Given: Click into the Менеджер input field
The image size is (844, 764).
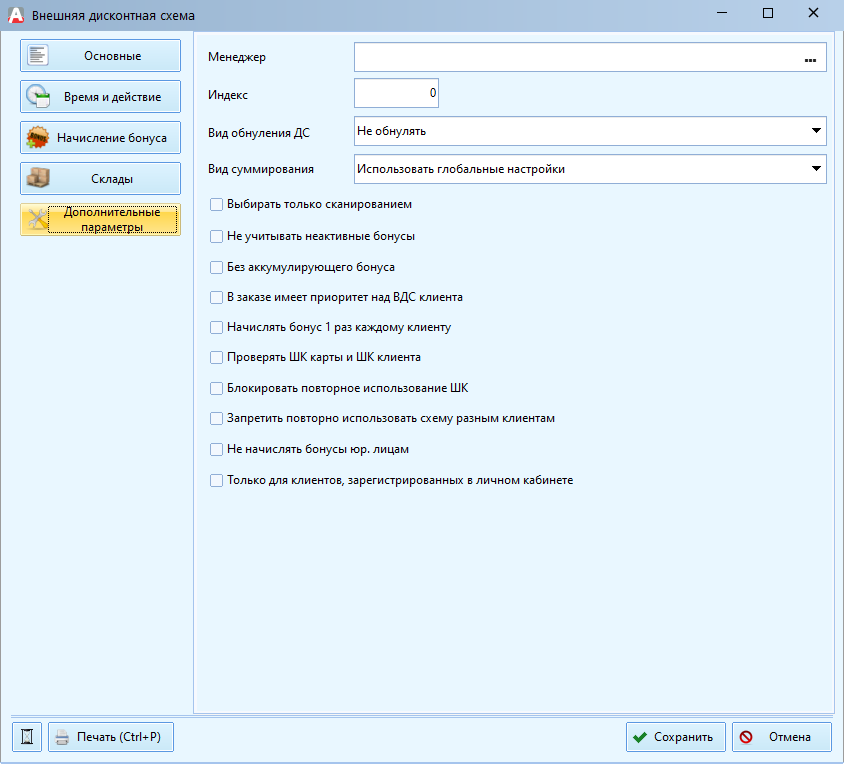Looking at the screenshot, I should (x=590, y=57).
